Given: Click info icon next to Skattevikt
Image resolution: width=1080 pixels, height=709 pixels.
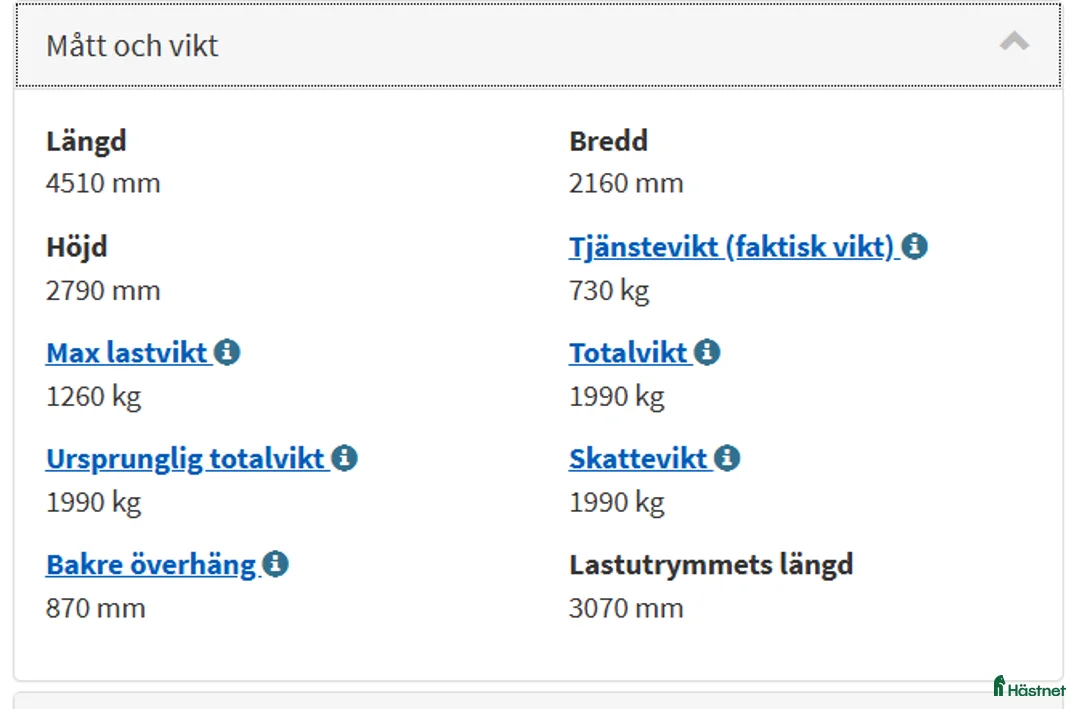Looking at the screenshot, I should (727, 459).
